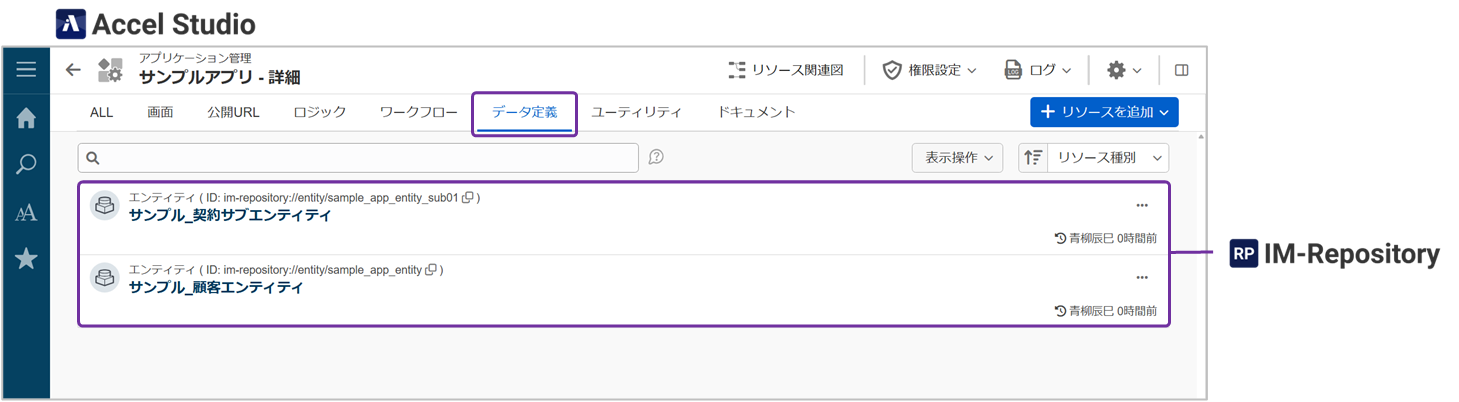Click the back arrow beside application title

coord(73,70)
